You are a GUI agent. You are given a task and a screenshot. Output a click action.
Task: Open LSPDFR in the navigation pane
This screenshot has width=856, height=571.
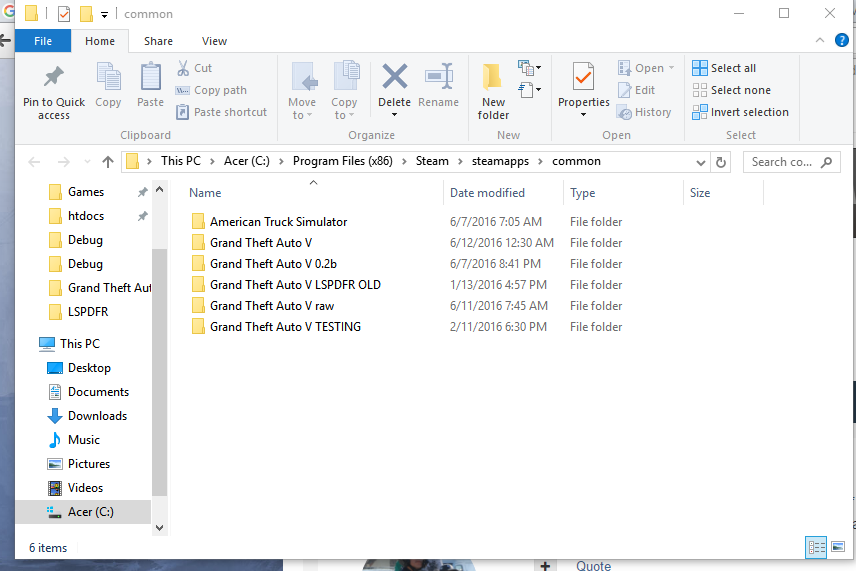pos(88,312)
